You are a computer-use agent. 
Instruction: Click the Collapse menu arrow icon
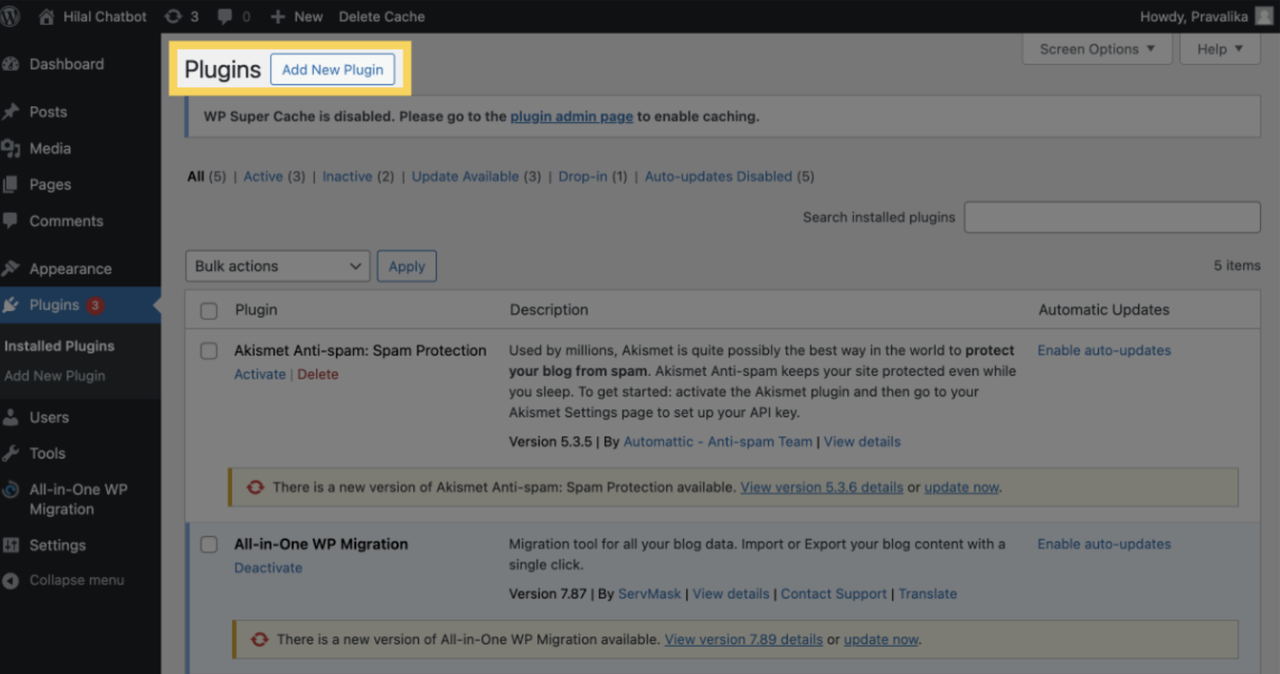[11, 580]
